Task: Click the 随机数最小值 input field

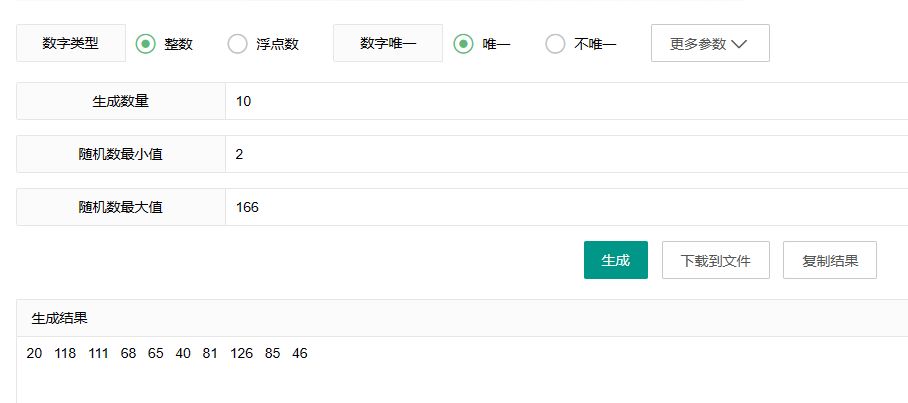Action: pos(566,154)
